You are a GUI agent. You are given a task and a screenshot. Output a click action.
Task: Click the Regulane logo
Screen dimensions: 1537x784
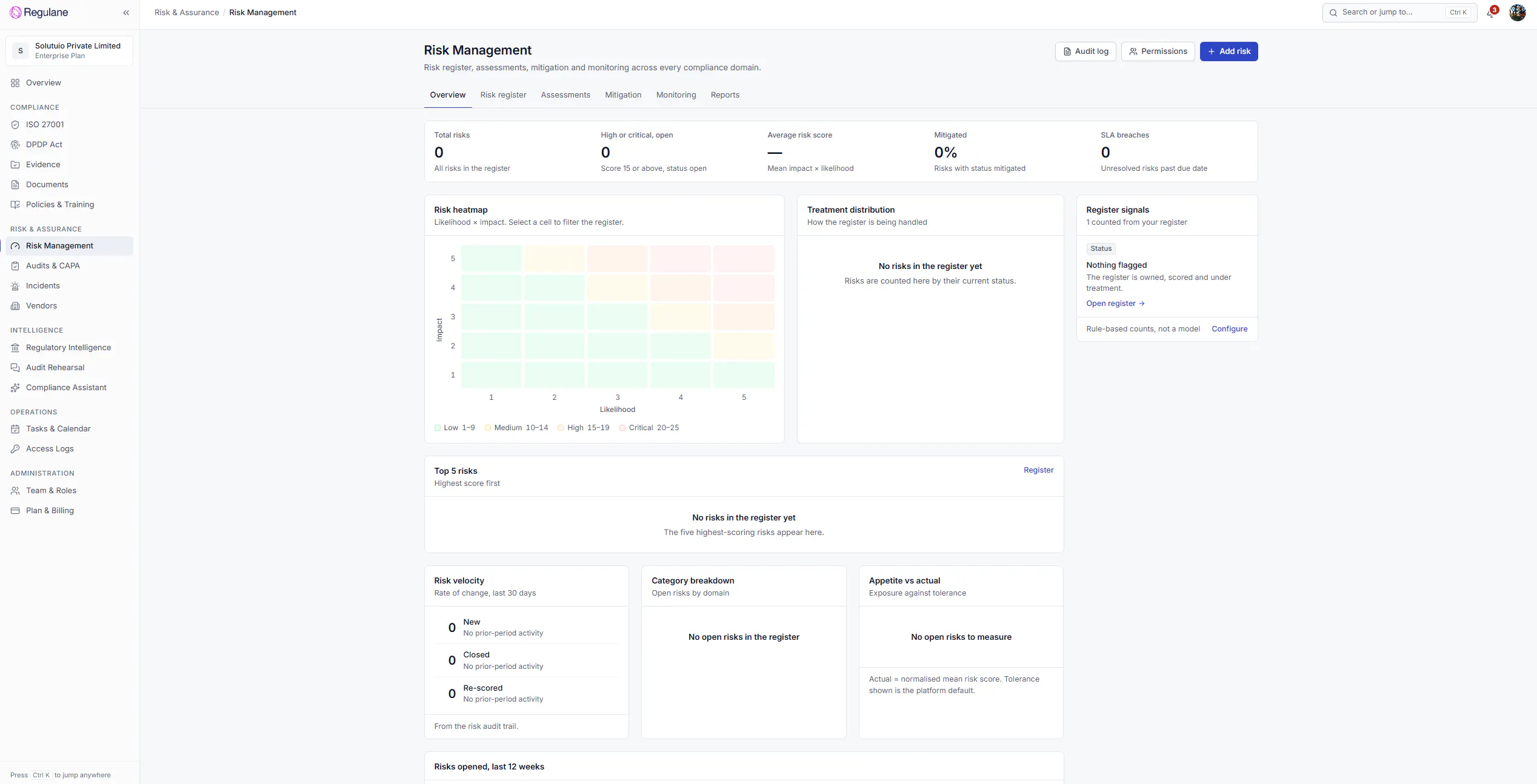39,12
